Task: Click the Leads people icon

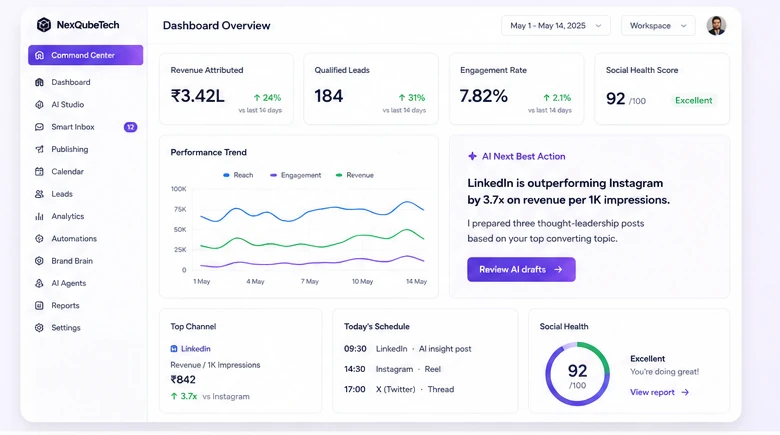Action: tap(39, 194)
